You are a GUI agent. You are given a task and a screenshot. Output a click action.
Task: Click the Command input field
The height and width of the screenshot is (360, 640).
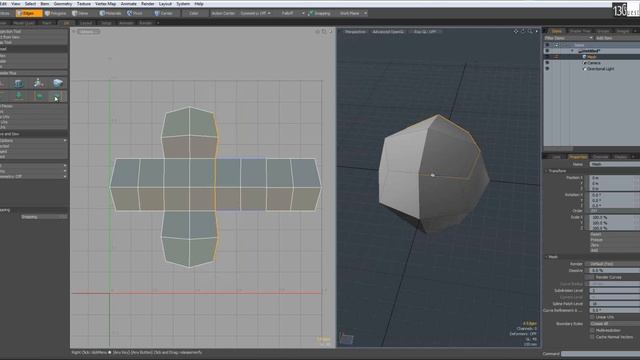pyautogui.click(x=600, y=354)
